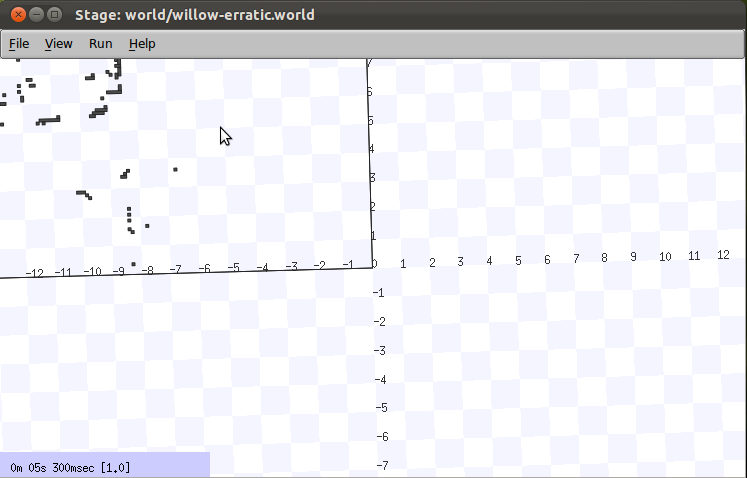Click the y-axis label -6
The height and width of the screenshot is (478, 747).
point(382,437)
